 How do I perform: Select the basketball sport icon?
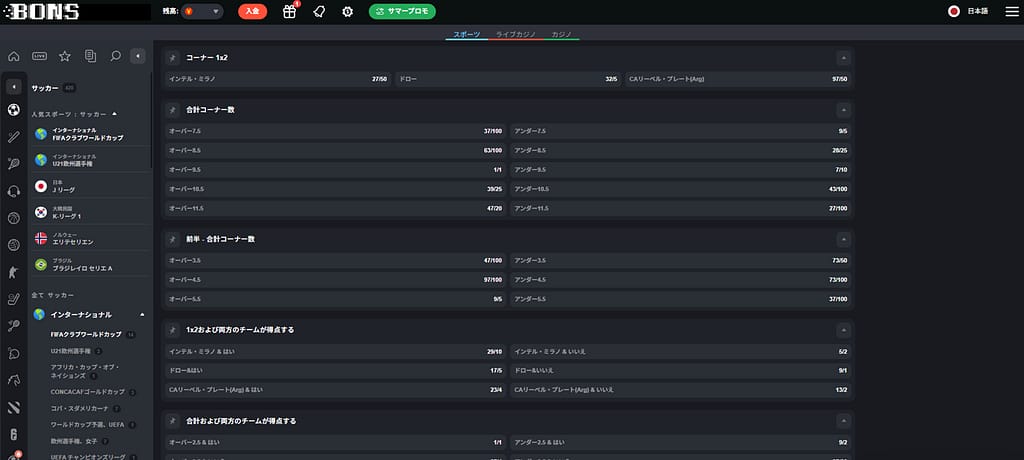point(14,218)
